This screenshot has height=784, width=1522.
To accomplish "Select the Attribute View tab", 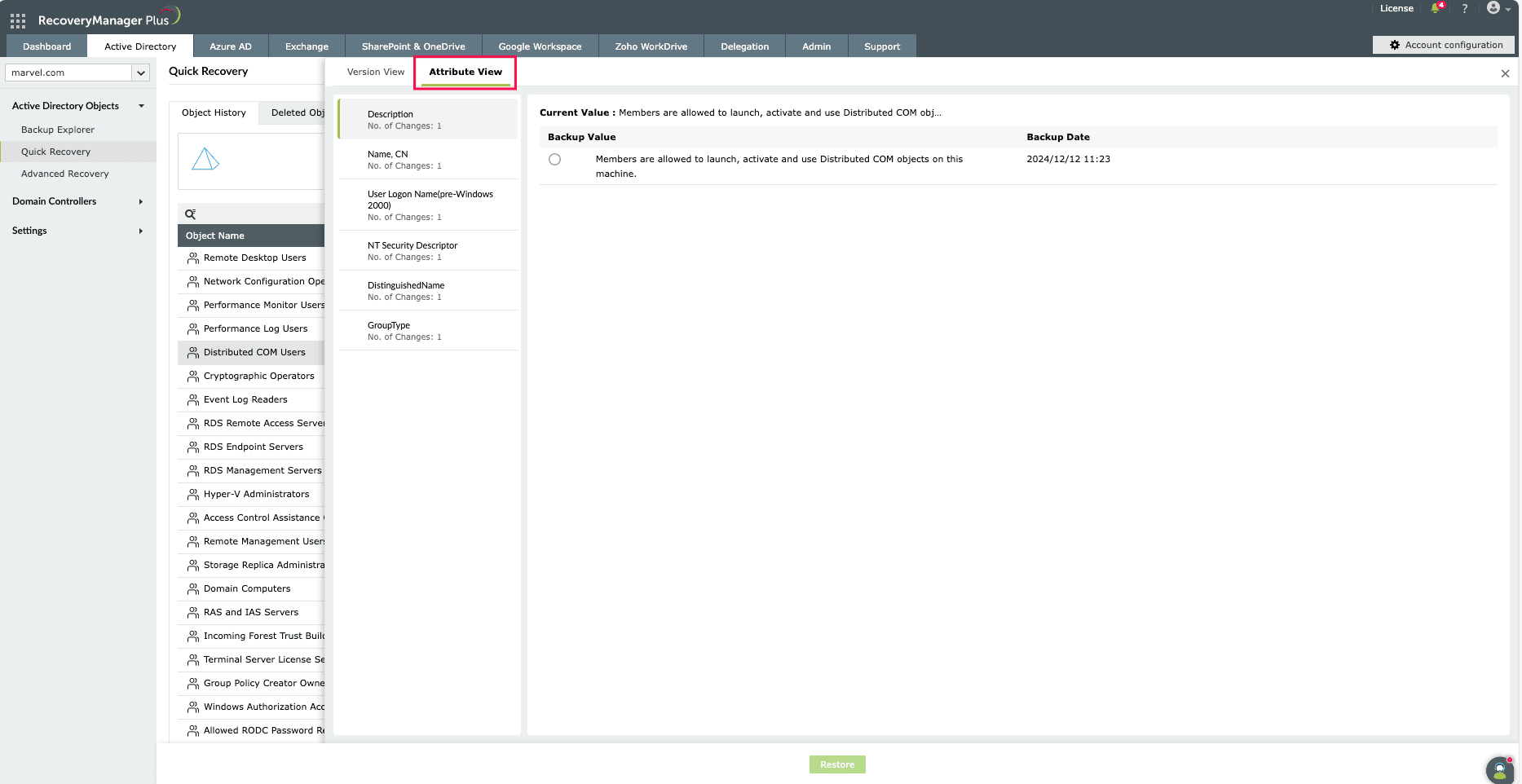I will coord(465,72).
